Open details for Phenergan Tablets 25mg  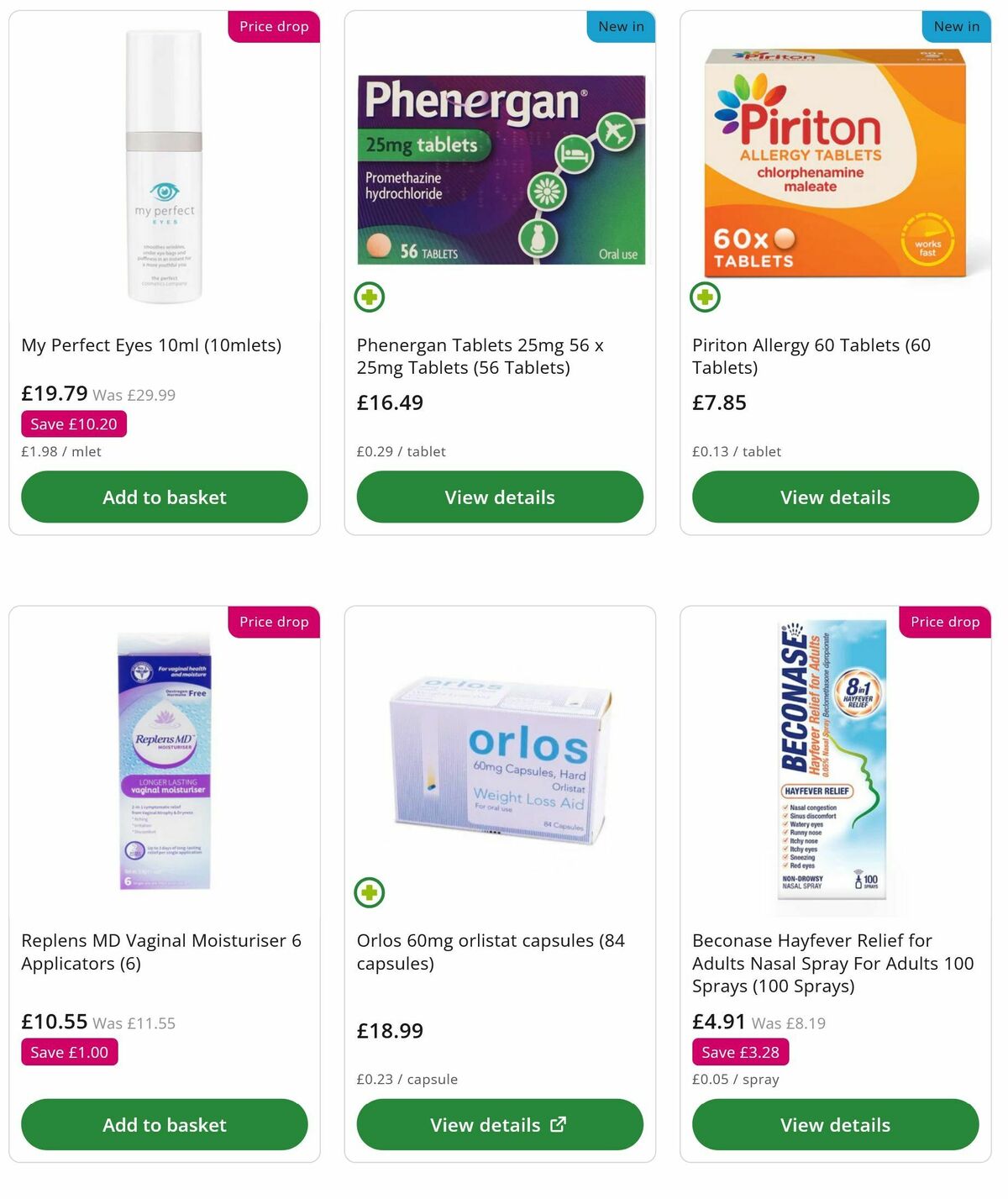[499, 497]
